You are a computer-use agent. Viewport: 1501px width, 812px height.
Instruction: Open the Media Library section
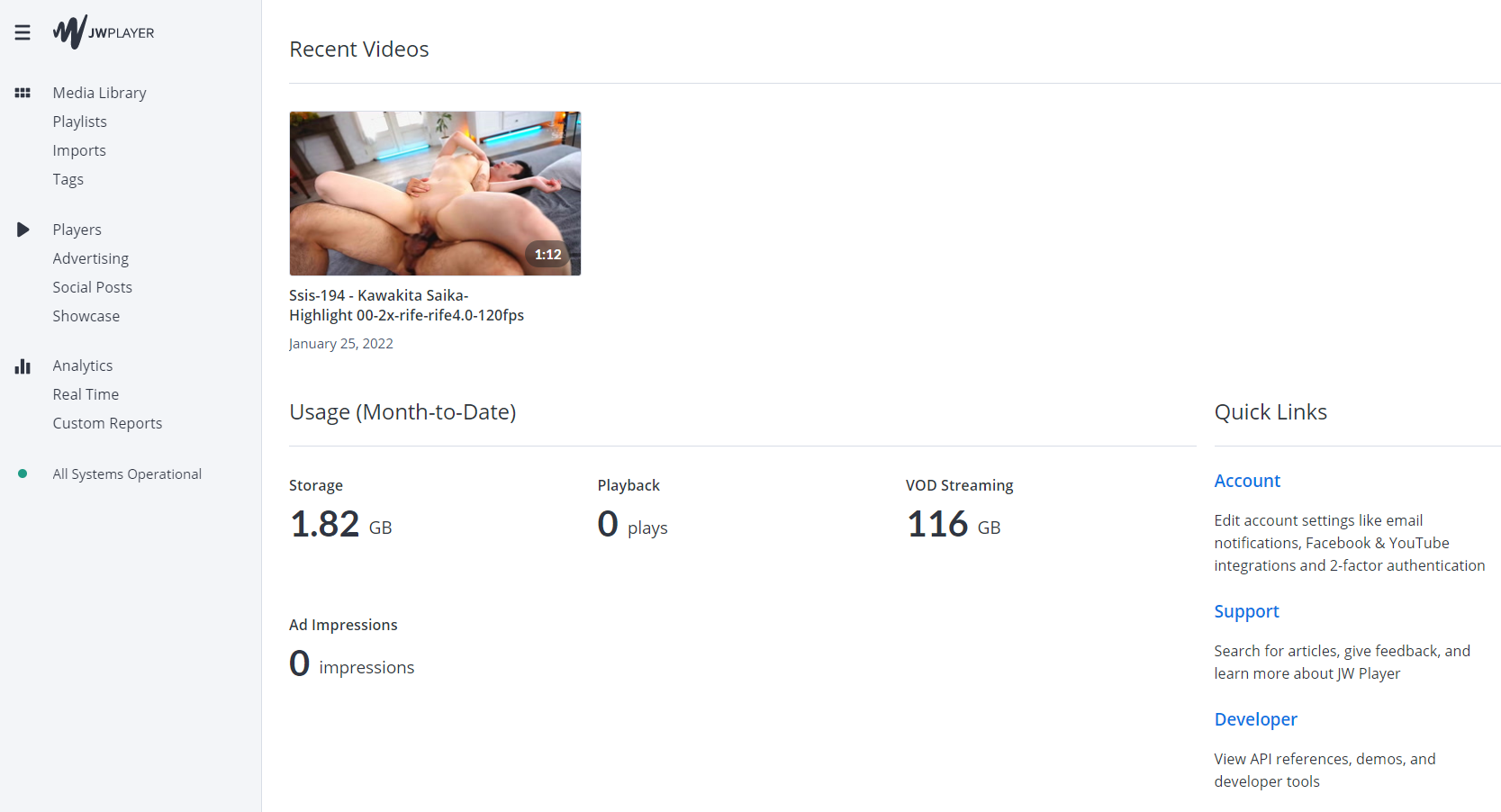click(99, 93)
